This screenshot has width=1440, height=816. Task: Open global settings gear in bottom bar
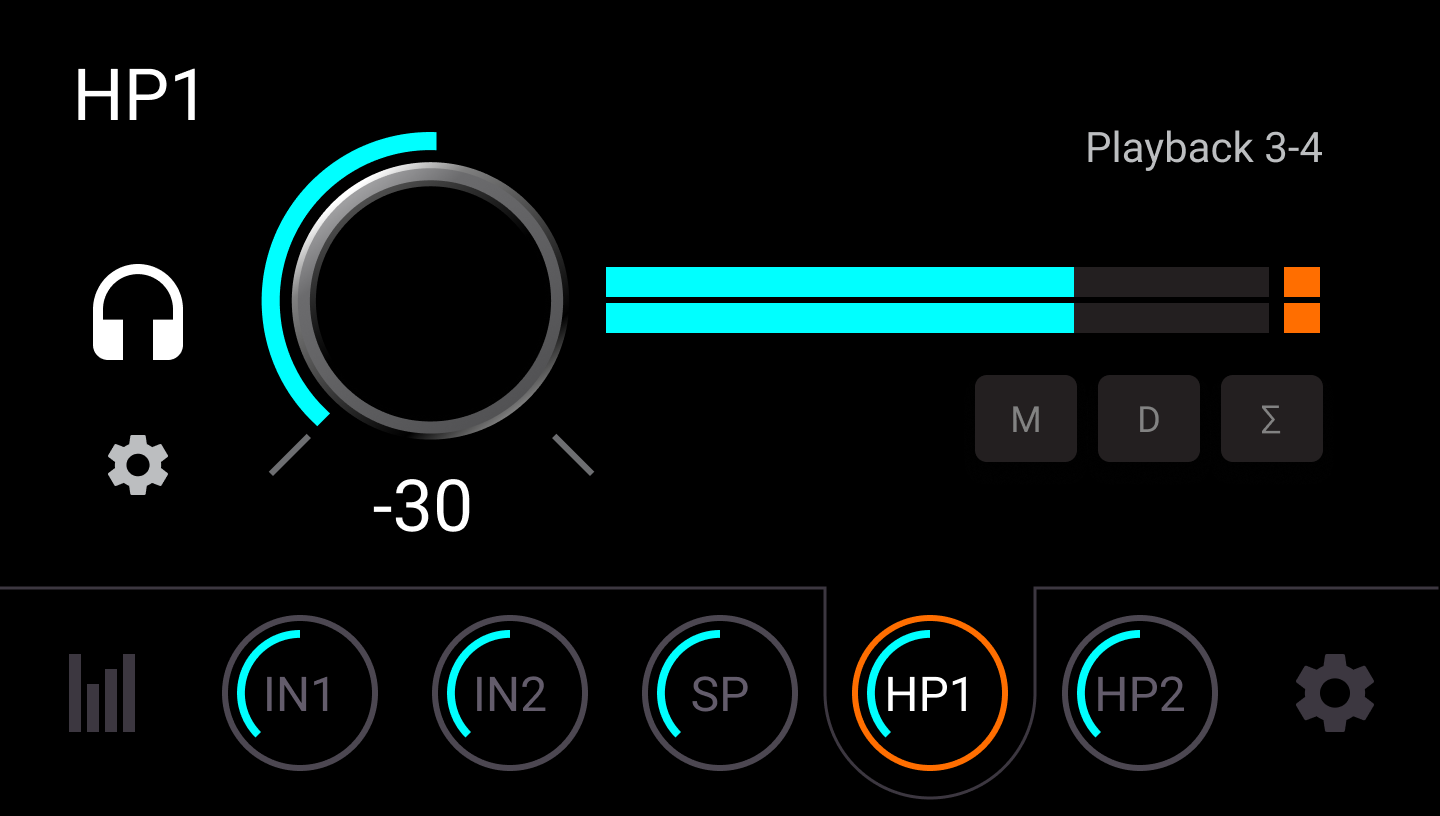(x=1335, y=693)
